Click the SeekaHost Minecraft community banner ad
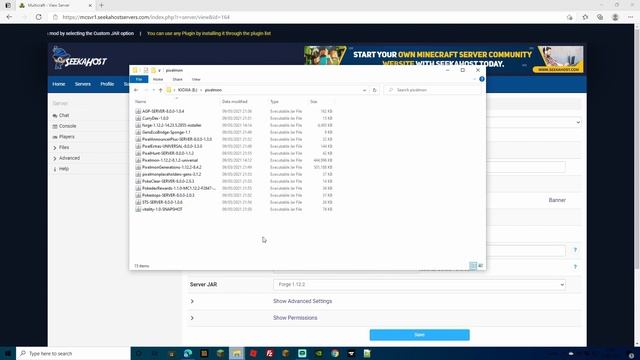Screen dimensions: 640x360 coord(444,60)
